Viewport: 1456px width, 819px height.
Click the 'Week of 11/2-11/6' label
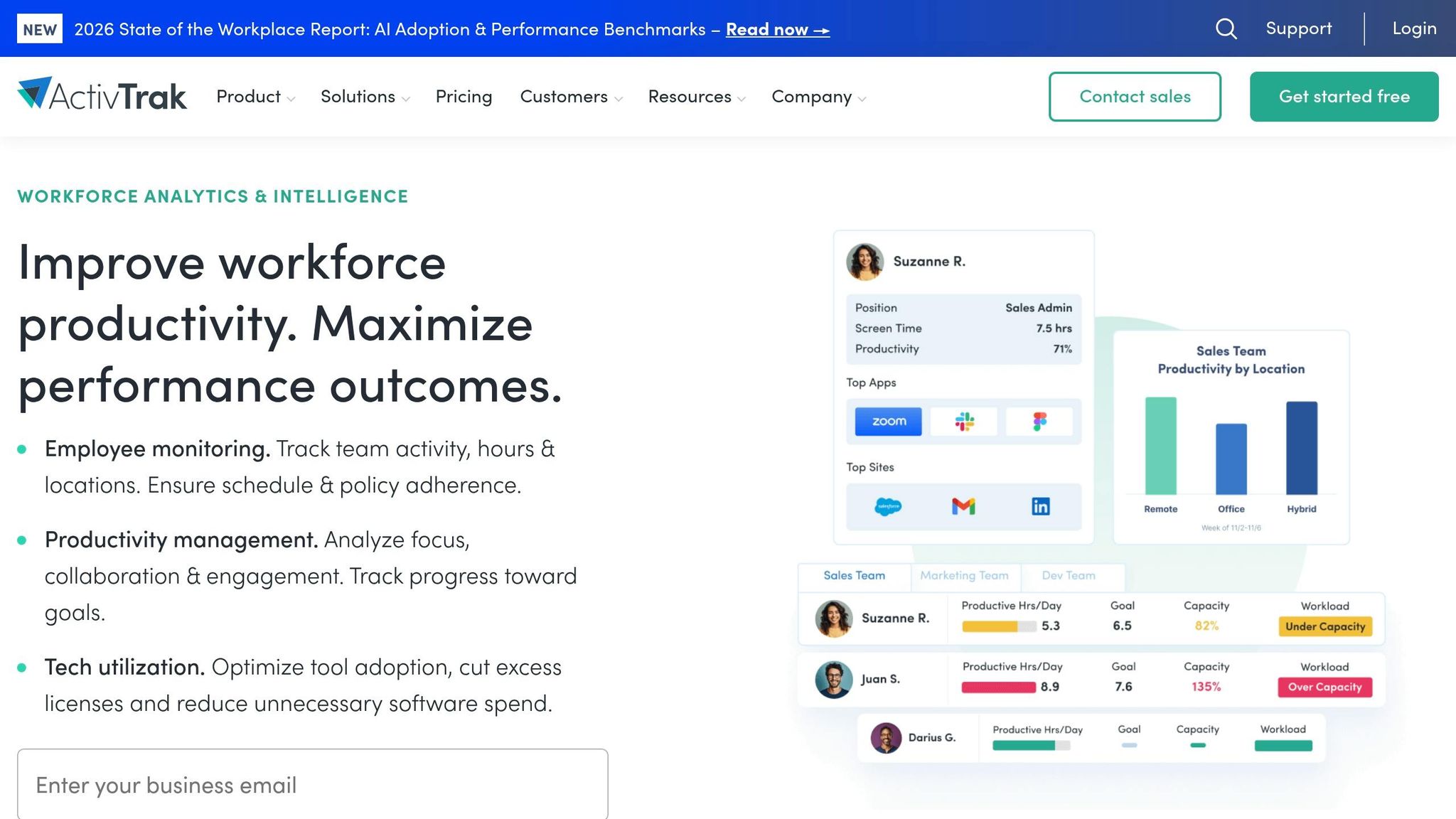(1231, 528)
